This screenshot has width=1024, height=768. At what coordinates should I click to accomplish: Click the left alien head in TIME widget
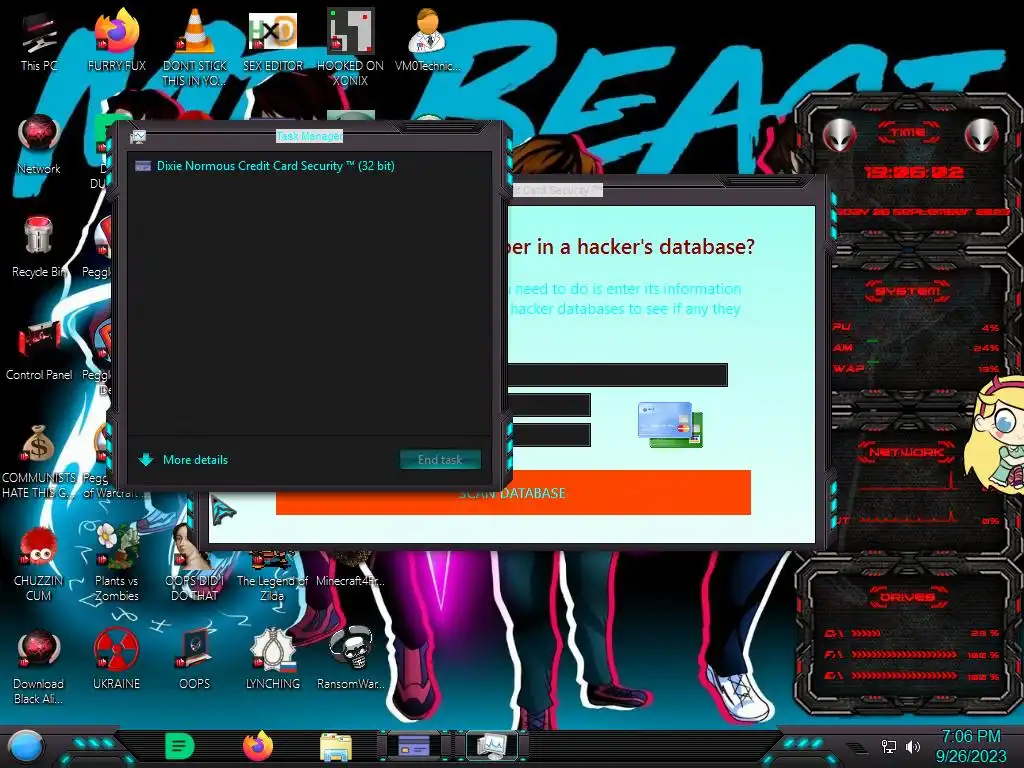click(839, 136)
